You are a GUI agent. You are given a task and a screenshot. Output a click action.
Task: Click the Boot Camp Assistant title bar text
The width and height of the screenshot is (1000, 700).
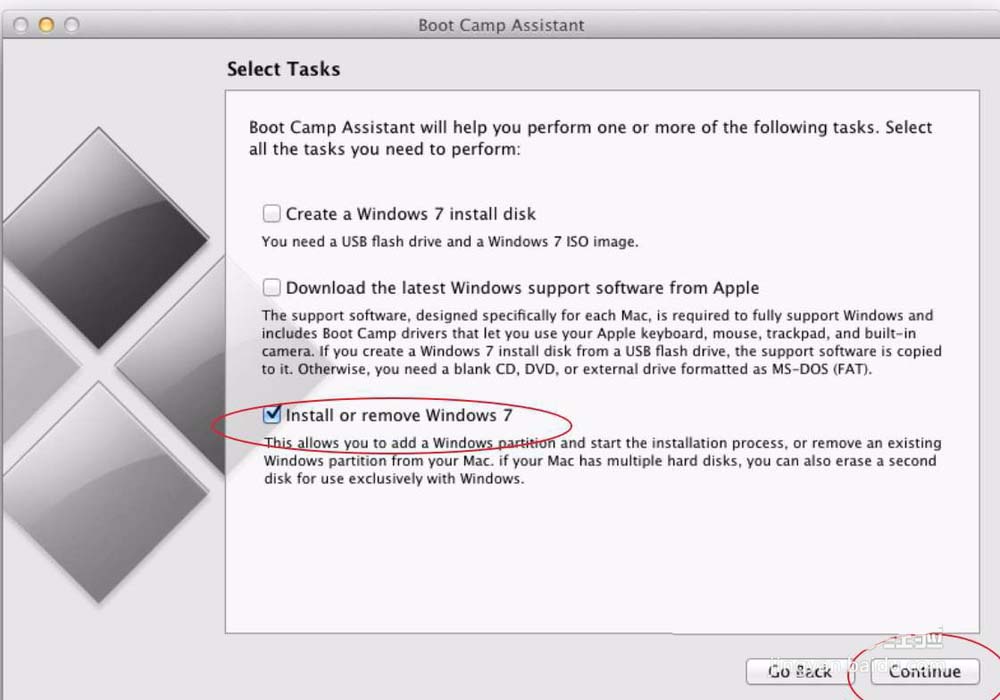501,26
